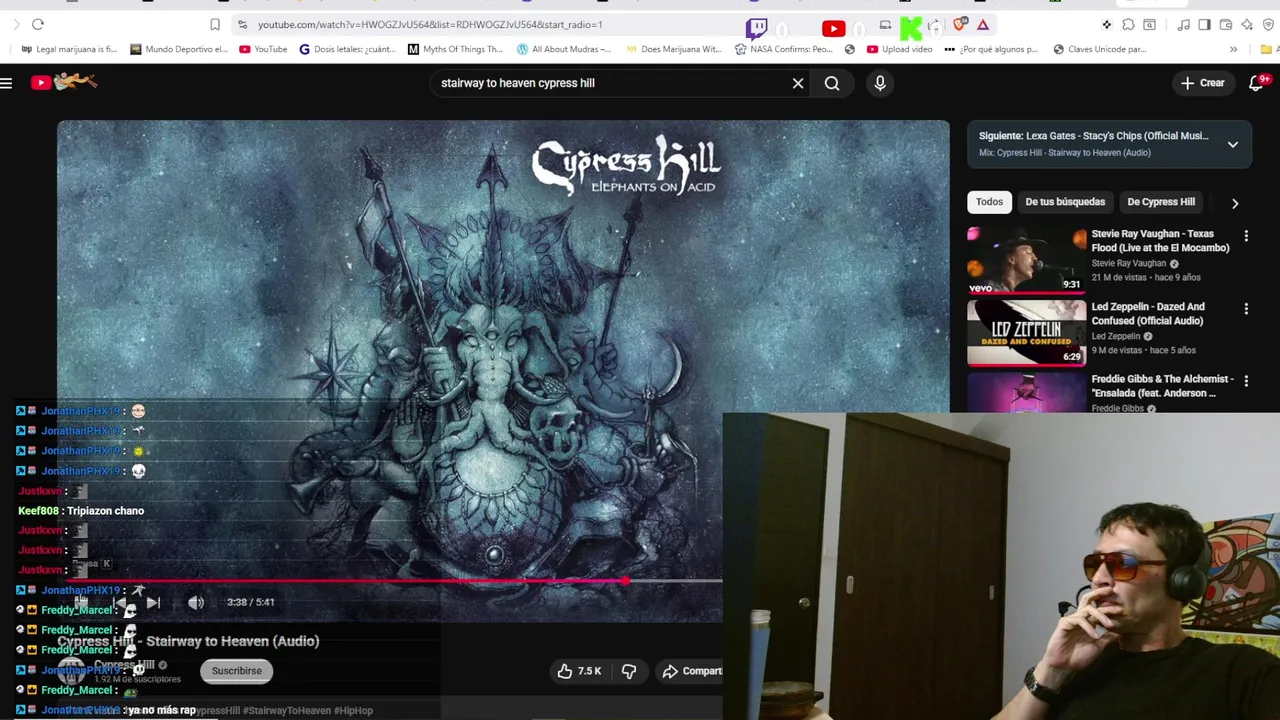1280x720 pixels.
Task: Click green Kick overlay icon
Action: point(911,28)
